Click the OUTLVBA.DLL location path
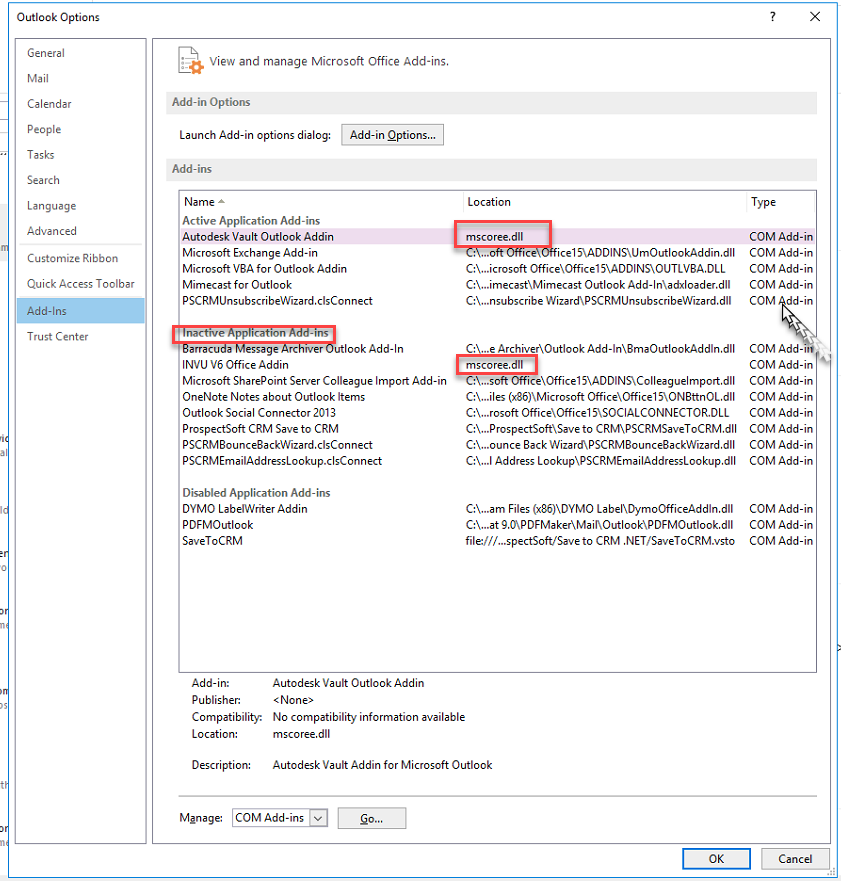This screenshot has width=841, height=881. tap(595, 269)
